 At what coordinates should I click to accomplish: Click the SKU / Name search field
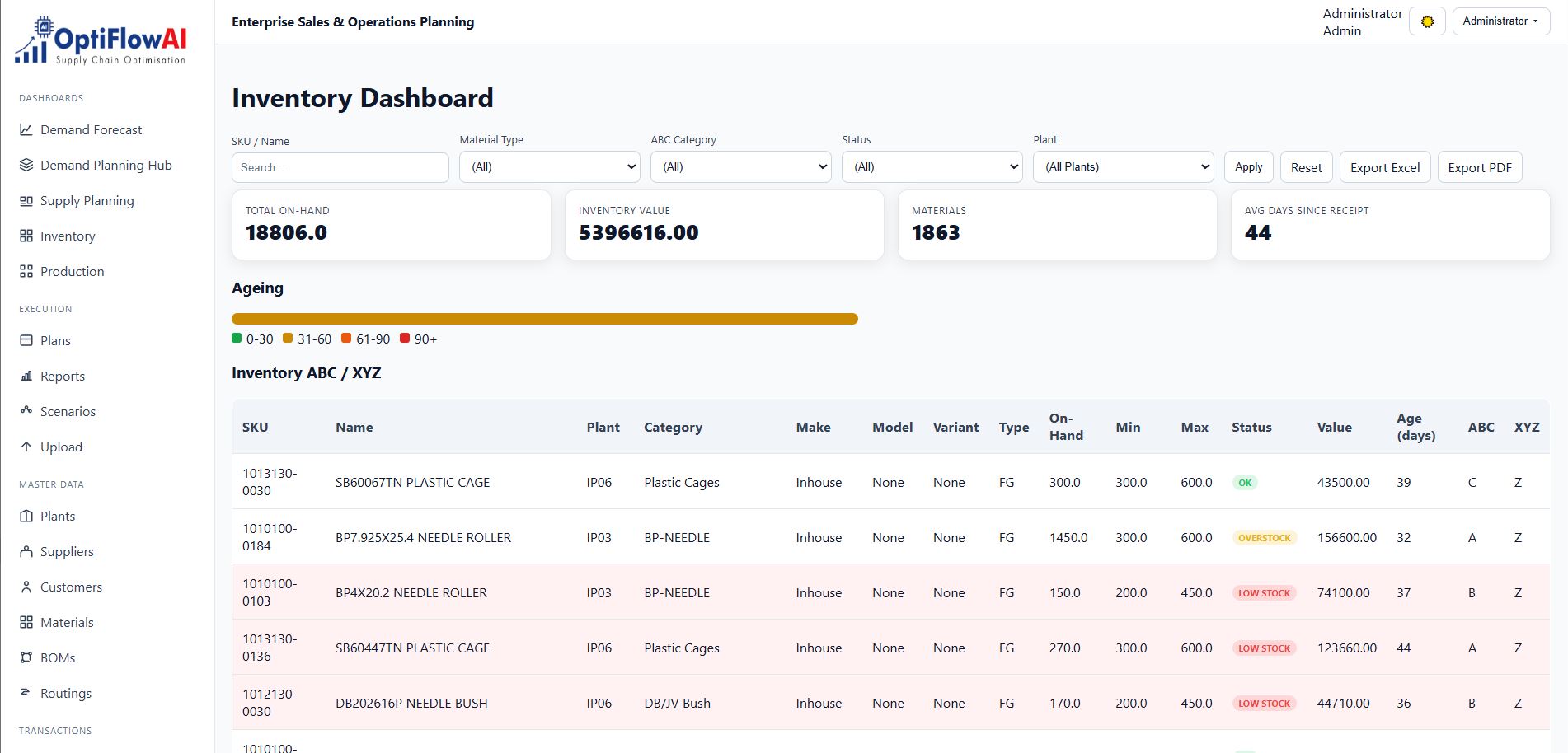point(340,168)
